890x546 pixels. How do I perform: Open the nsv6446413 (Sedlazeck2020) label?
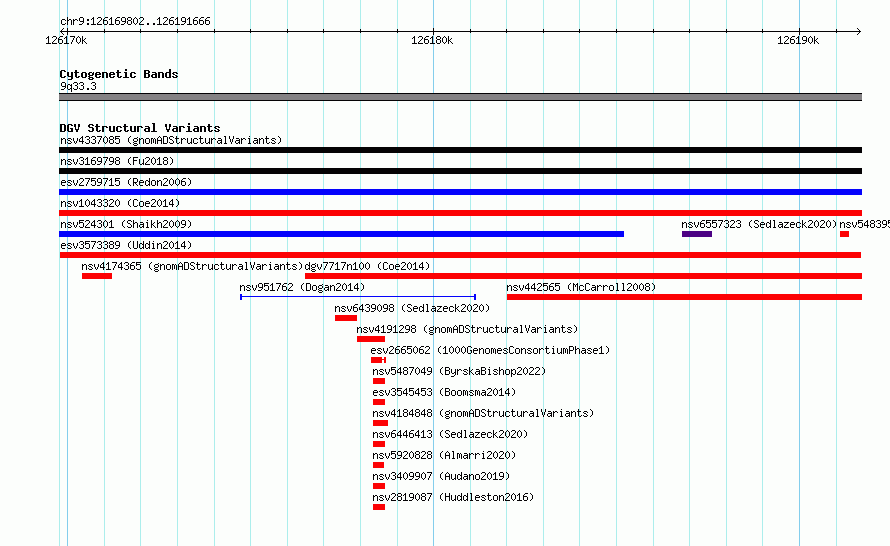click(450, 434)
